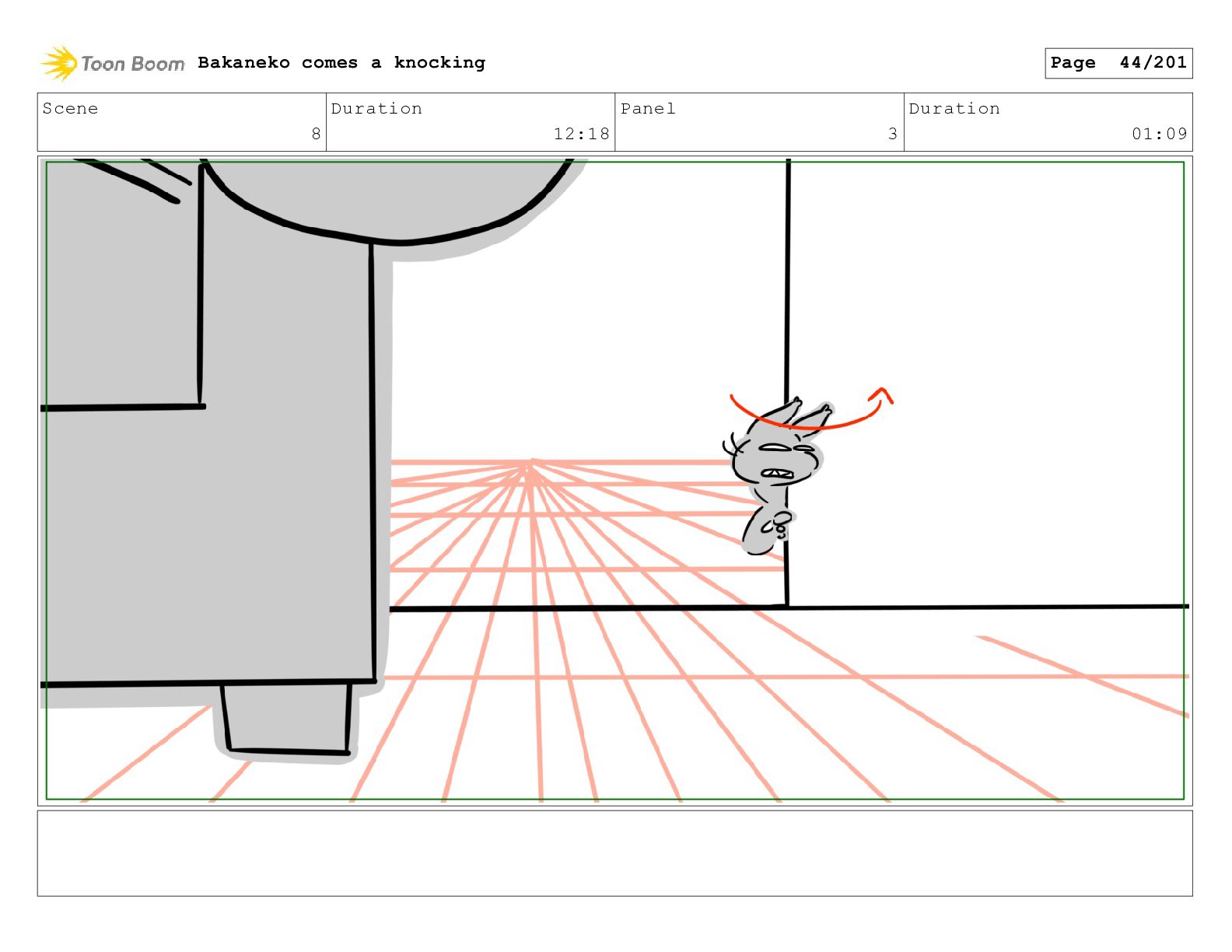Click the scene duration value '12:18'

[582, 134]
